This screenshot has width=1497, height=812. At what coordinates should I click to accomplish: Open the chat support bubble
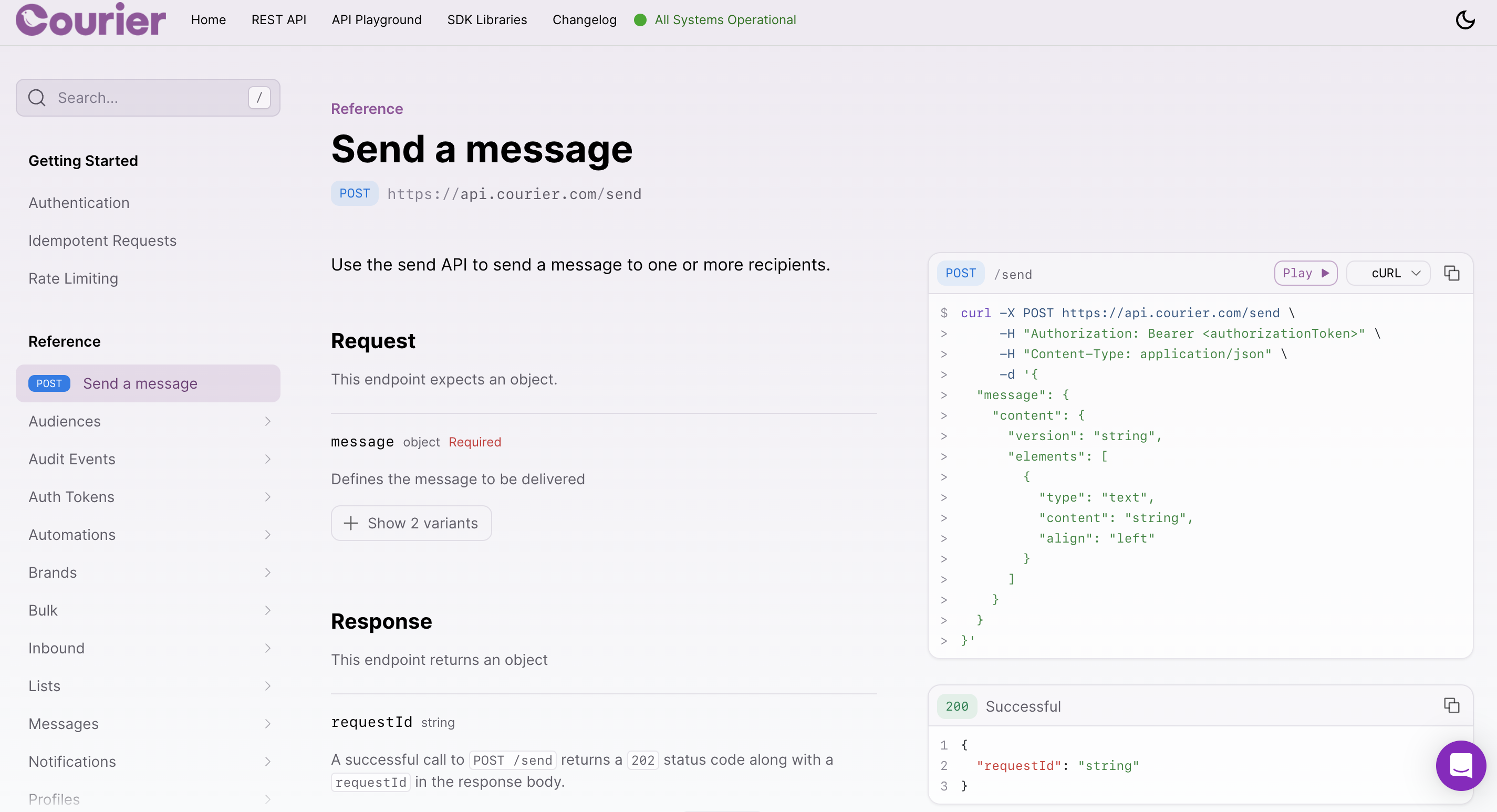1460,765
